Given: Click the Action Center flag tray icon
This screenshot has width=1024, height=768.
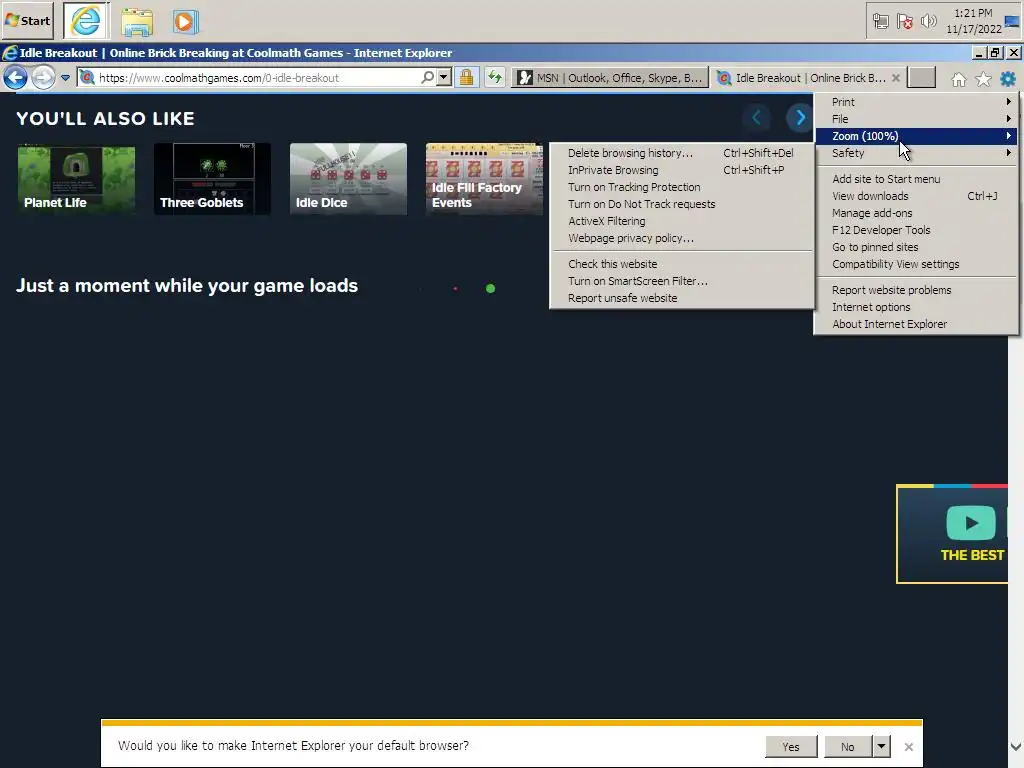Looking at the screenshot, I should [x=904, y=22].
